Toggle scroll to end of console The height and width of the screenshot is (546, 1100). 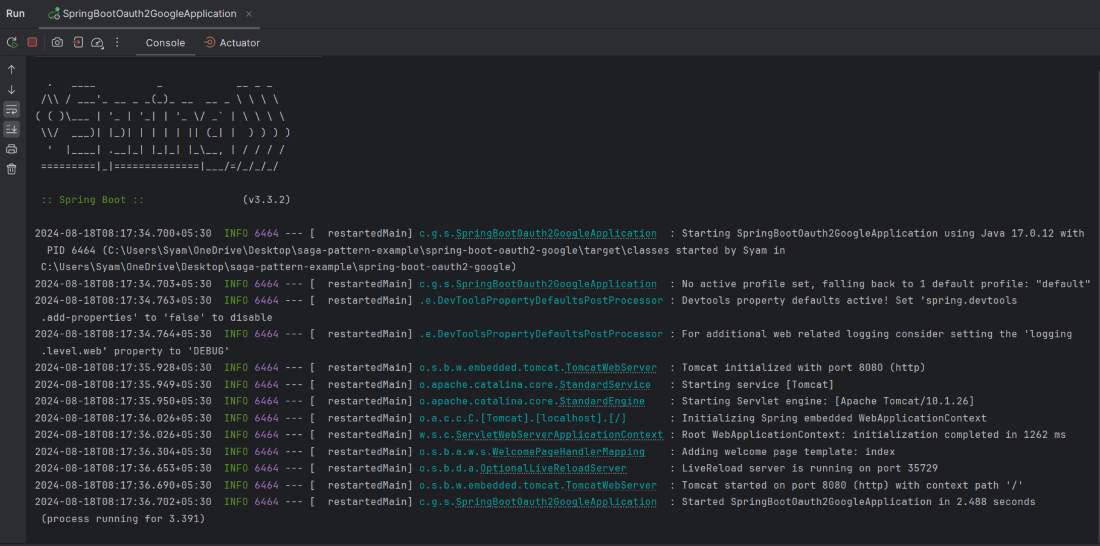[x=11, y=129]
